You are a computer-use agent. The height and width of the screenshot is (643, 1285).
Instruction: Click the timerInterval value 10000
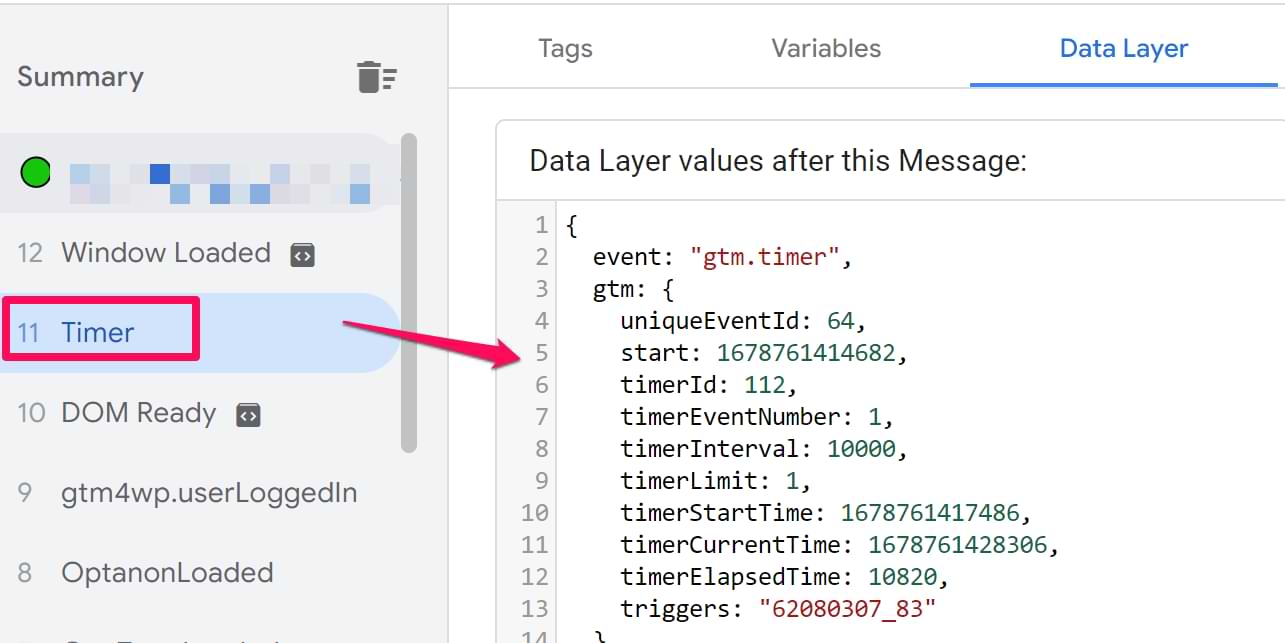[861, 449]
